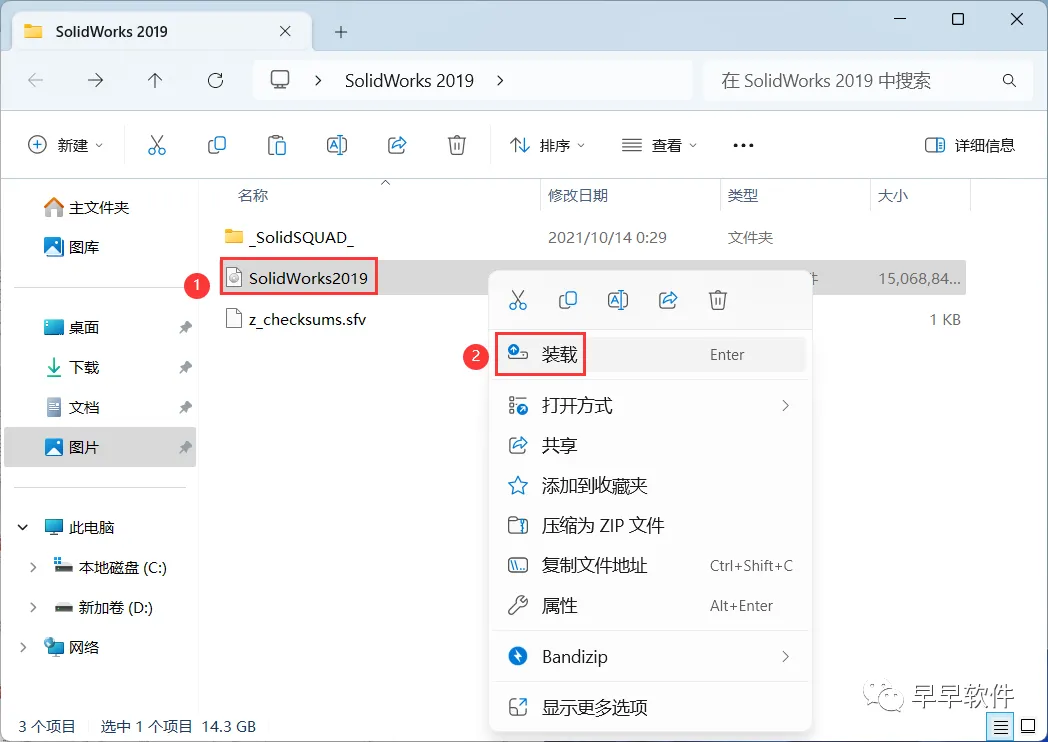Expand the 网络 tree node
This screenshot has width=1048, height=742.
click(x=23, y=648)
